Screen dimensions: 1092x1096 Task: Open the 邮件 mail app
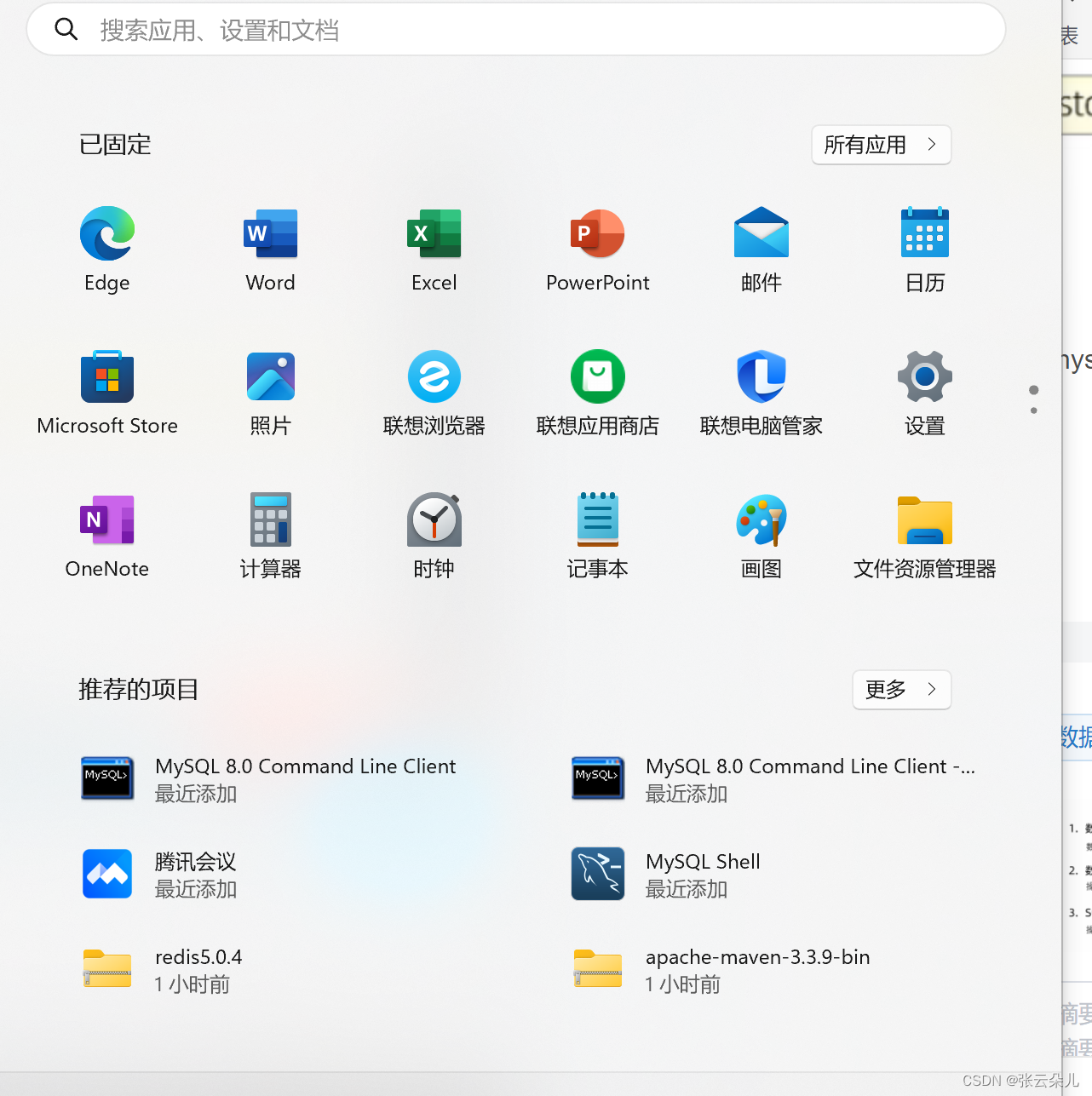(x=762, y=232)
